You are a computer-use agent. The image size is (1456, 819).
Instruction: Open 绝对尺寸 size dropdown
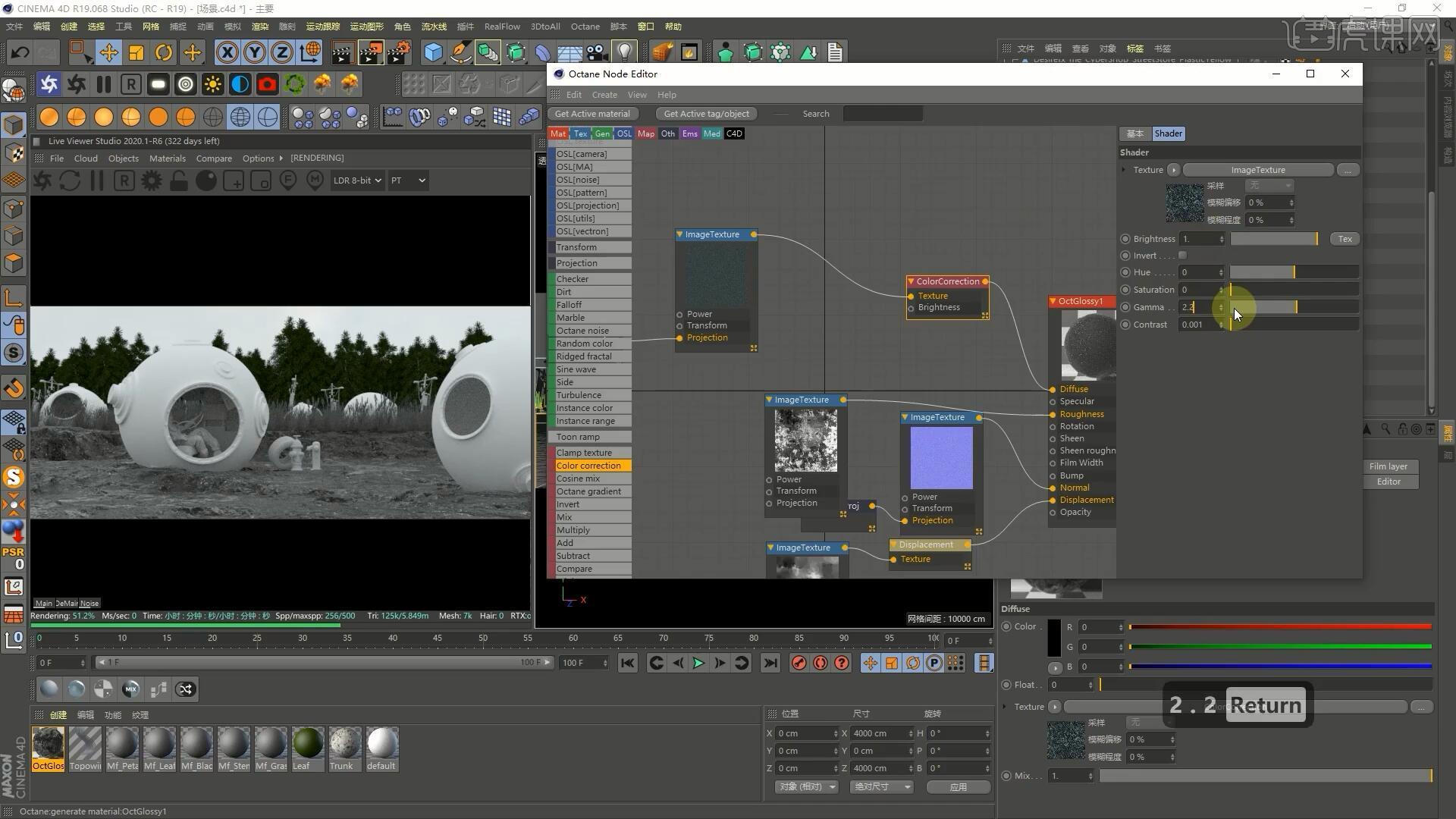point(881,786)
